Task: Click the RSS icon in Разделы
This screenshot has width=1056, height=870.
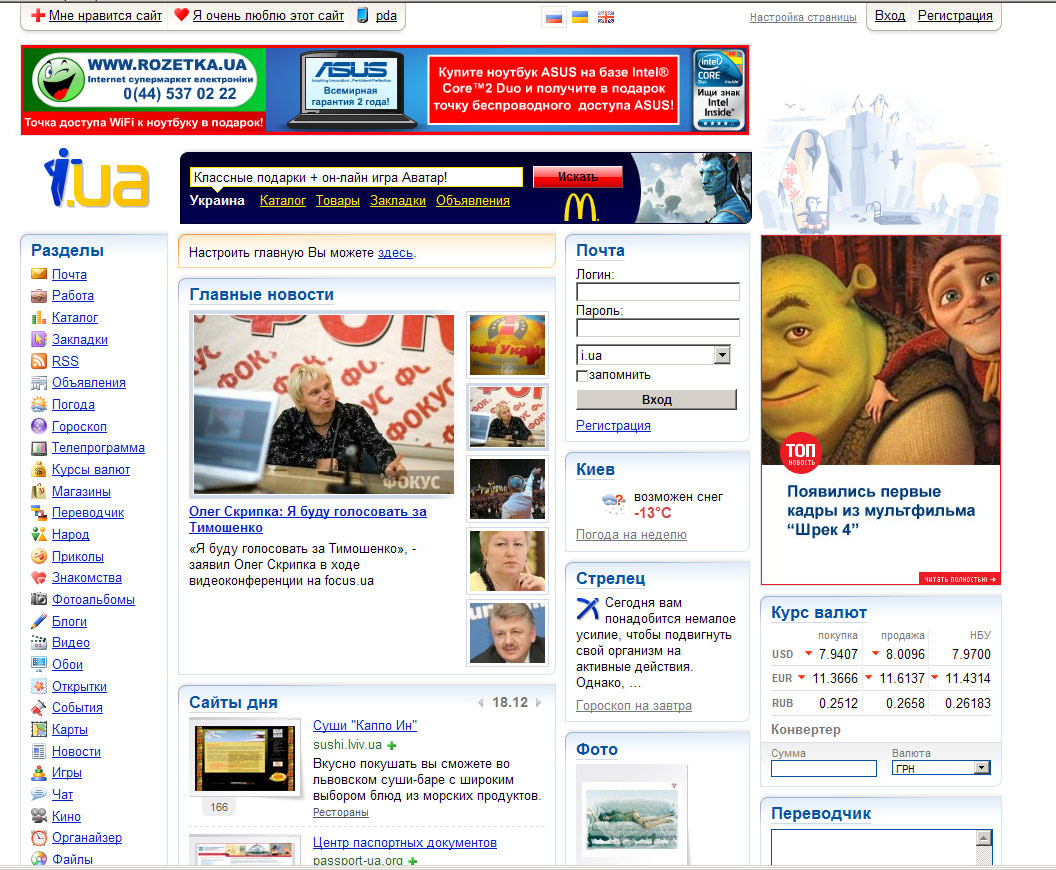Action: tap(39, 361)
